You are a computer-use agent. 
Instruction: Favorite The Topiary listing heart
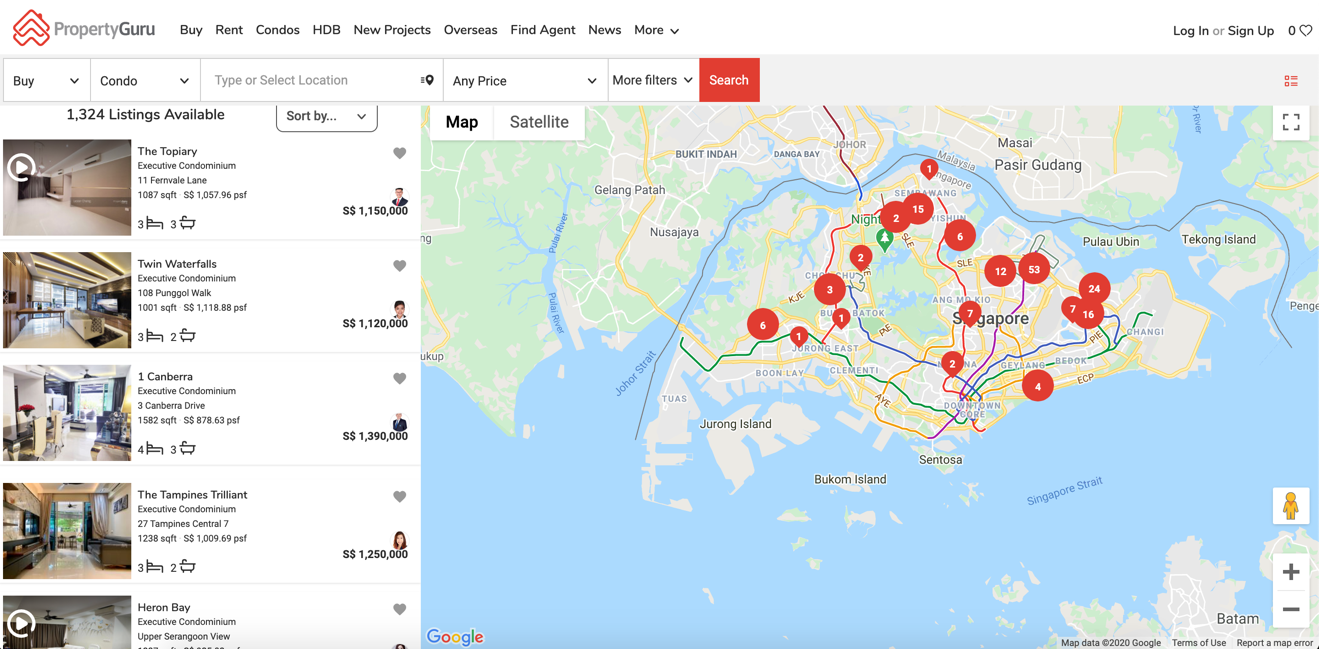pos(400,153)
